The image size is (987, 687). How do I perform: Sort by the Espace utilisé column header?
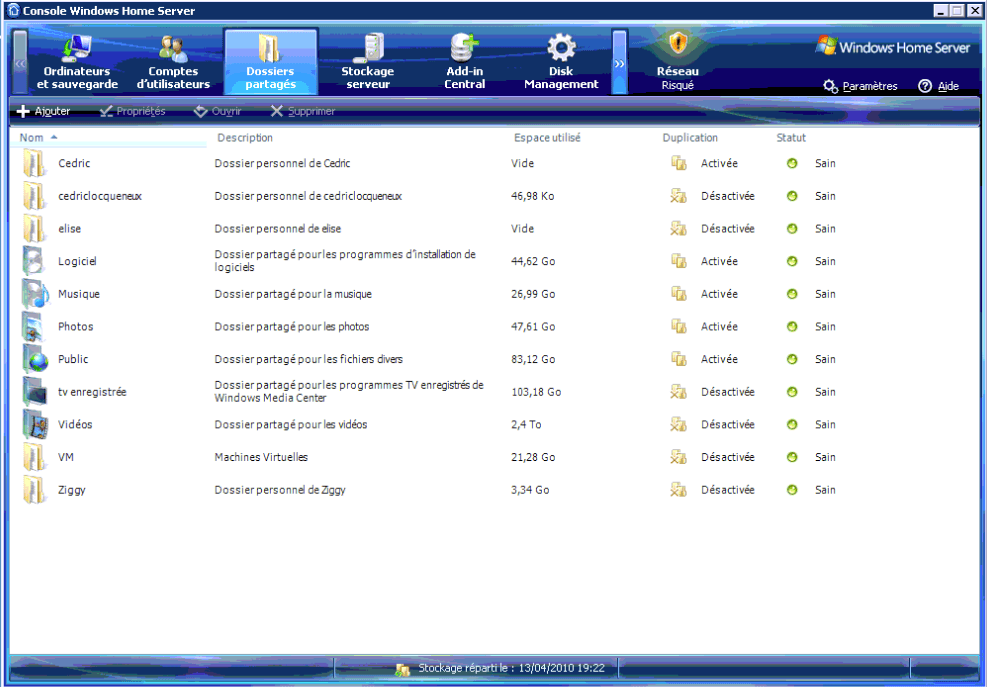pos(547,138)
